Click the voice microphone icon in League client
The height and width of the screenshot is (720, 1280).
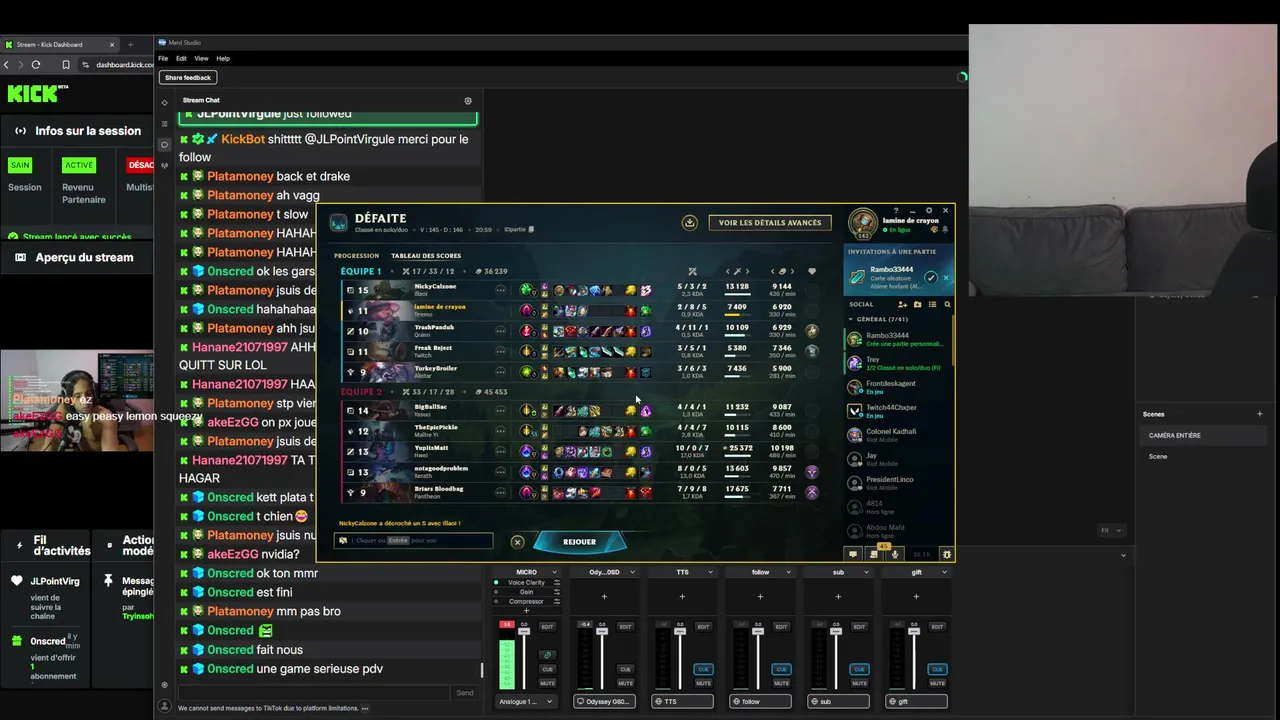(895, 554)
